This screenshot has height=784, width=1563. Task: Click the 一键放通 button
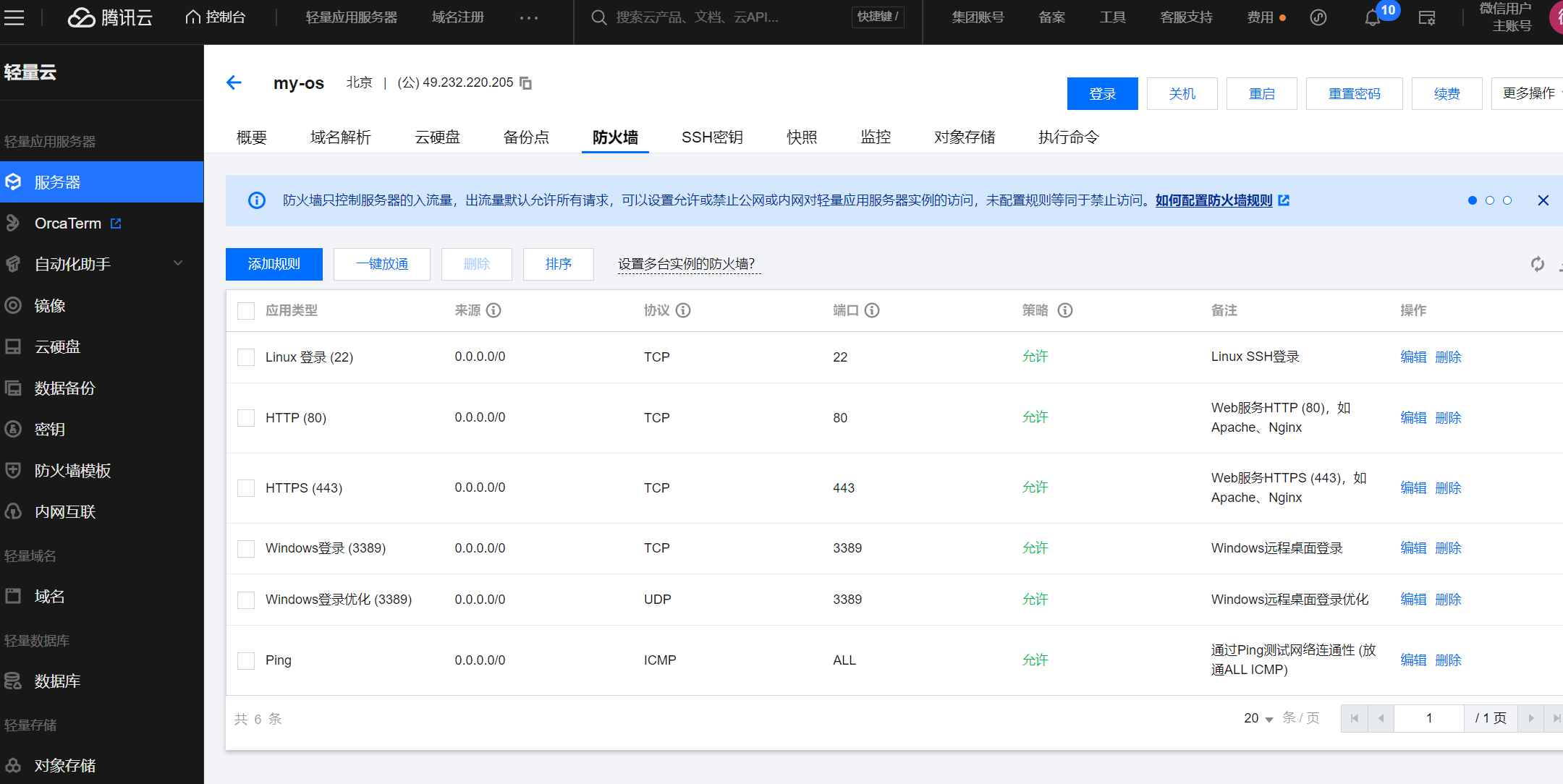pyautogui.click(x=382, y=264)
